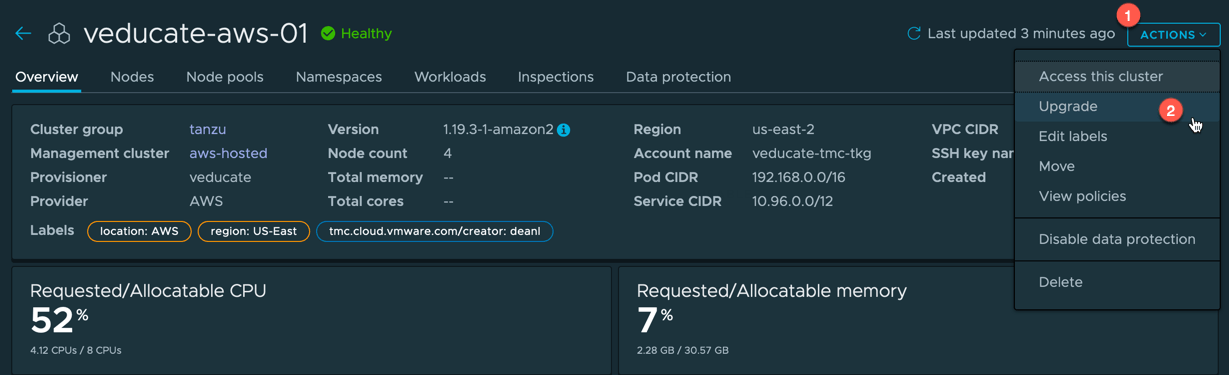
Task: Open the Namespaces tab
Action: [339, 77]
